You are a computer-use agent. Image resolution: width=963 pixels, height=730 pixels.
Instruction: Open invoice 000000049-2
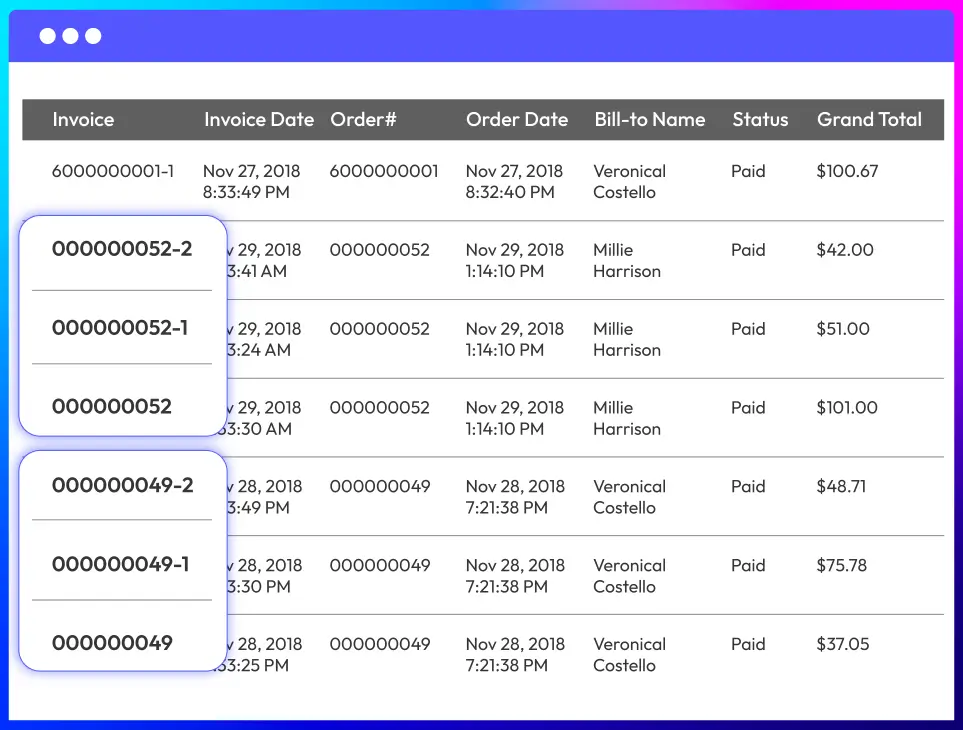[x=122, y=485]
